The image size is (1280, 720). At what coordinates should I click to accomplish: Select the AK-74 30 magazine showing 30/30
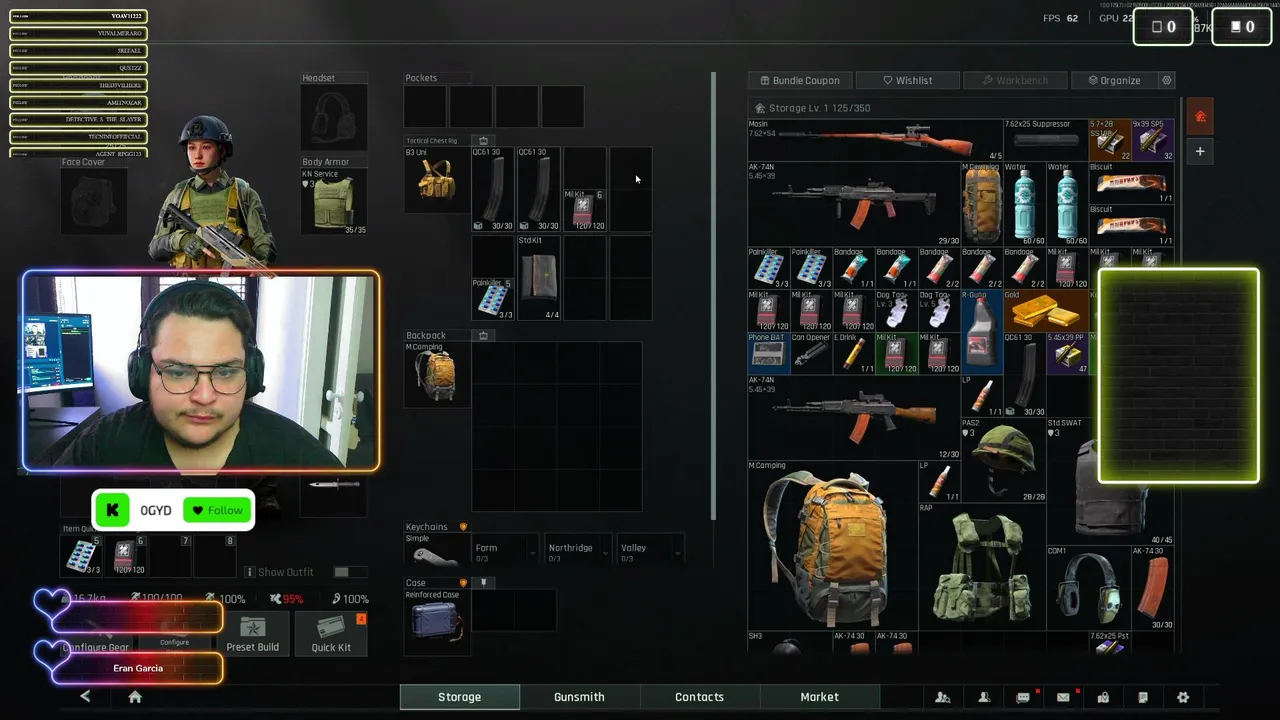[x=1152, y=588]
